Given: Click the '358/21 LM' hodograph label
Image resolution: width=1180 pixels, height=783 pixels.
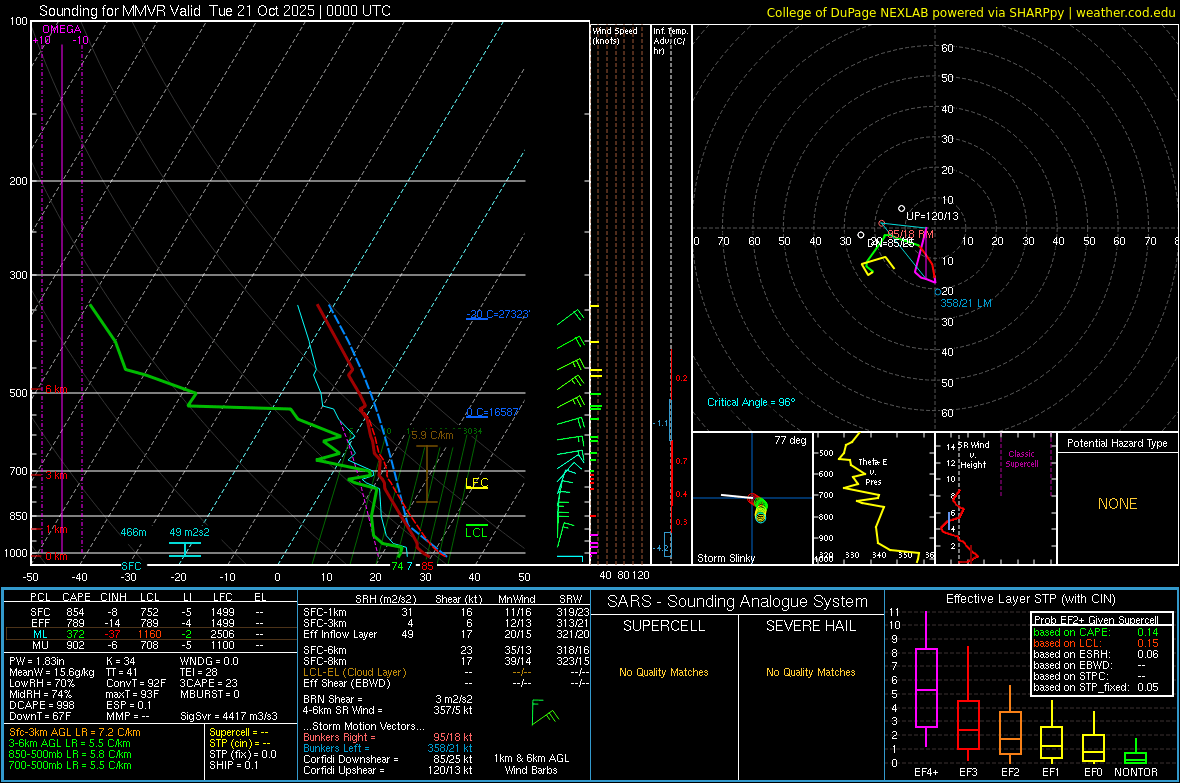Looking at the screenshot, I should [966, 303].
